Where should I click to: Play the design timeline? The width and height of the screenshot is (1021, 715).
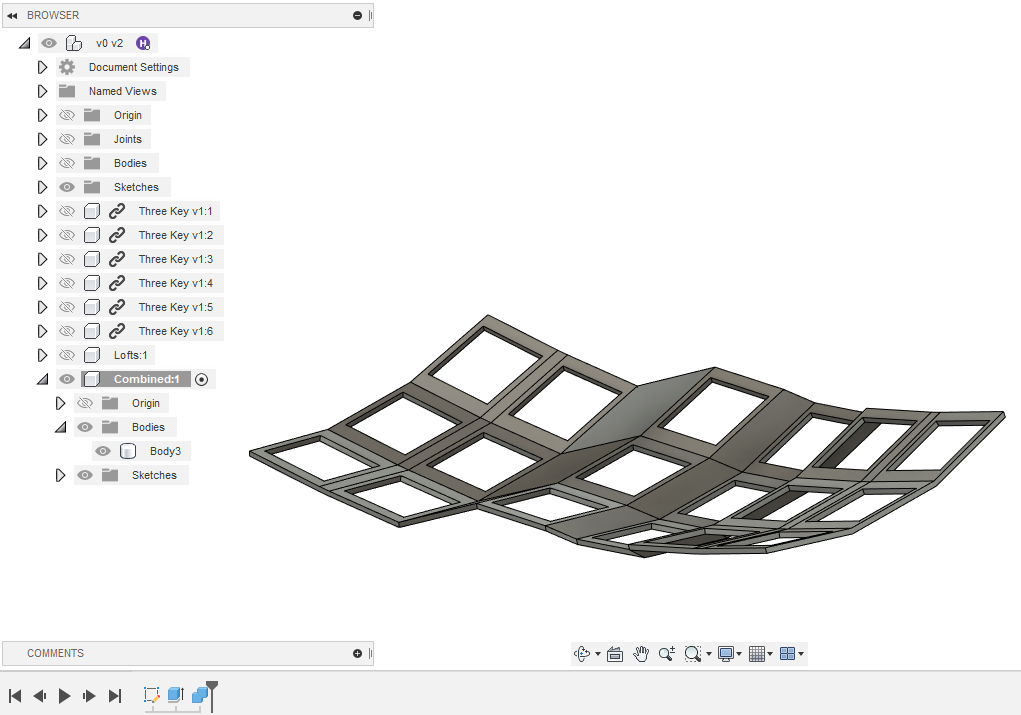tap(64, 696)
